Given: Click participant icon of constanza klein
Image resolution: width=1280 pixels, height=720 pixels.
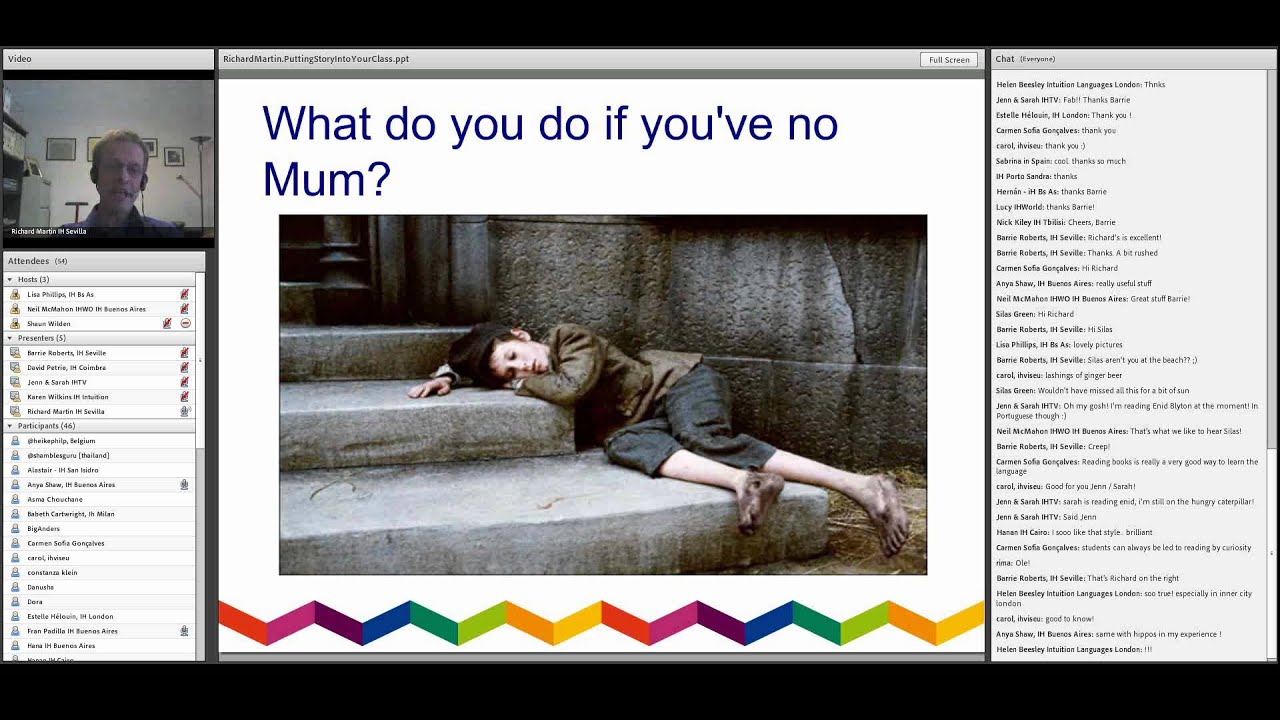Looking at the screenshot, I should click(15, 573).
